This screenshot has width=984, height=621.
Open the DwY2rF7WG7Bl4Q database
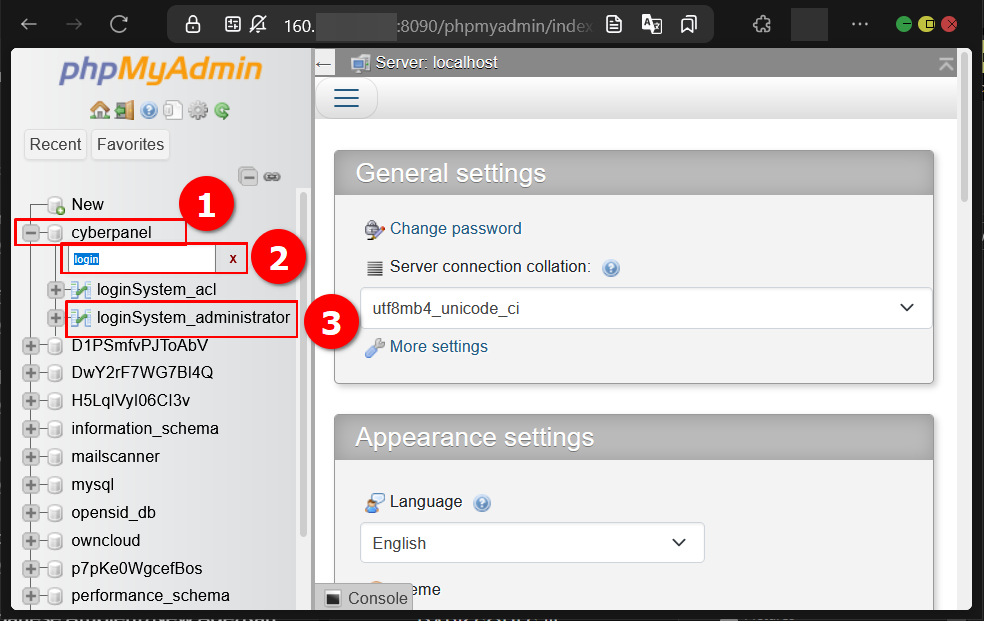click(142, 373)
